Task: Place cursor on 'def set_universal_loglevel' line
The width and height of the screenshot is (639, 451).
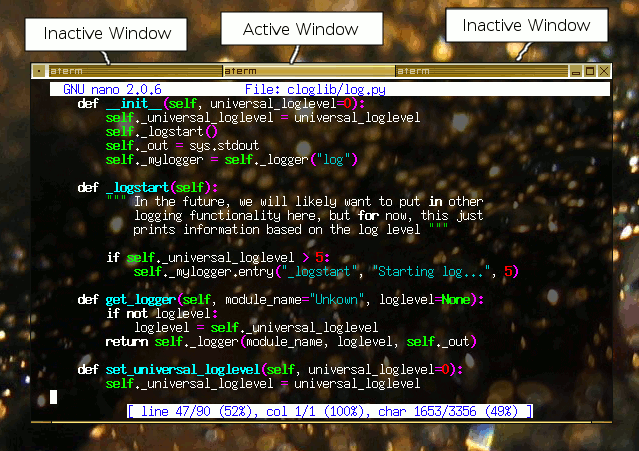Action: point(270,370)
